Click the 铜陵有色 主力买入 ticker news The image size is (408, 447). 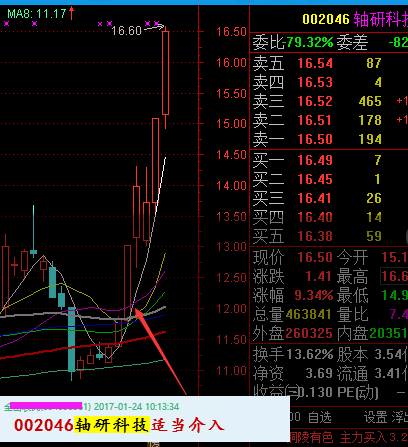349,438
